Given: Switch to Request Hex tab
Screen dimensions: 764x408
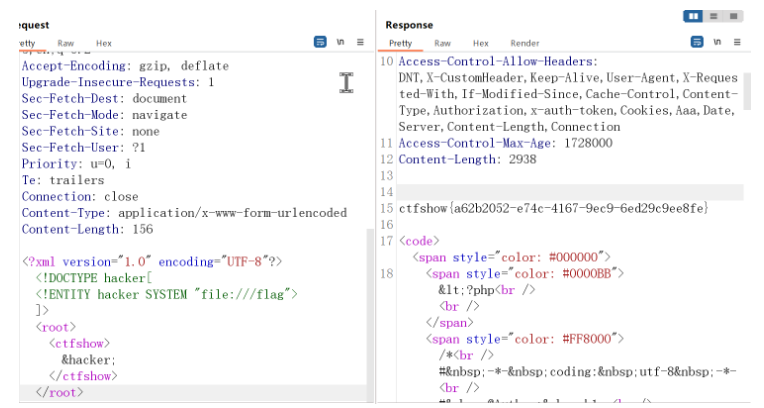Looking at the screenshot, I should click(104, 43).
